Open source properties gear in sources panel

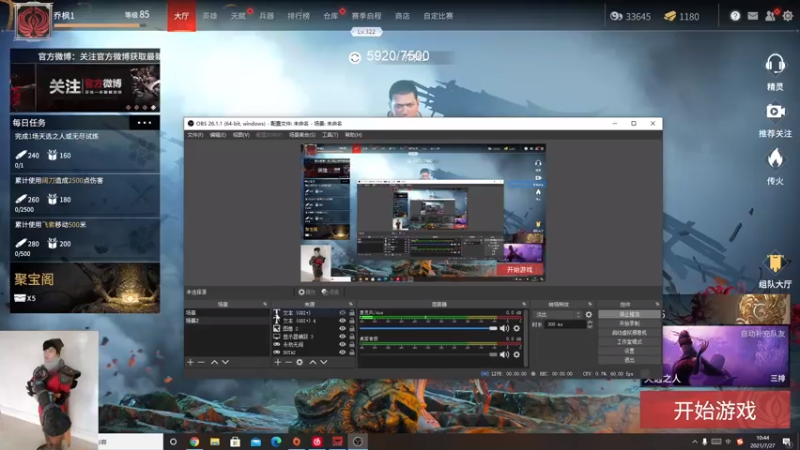299,362
